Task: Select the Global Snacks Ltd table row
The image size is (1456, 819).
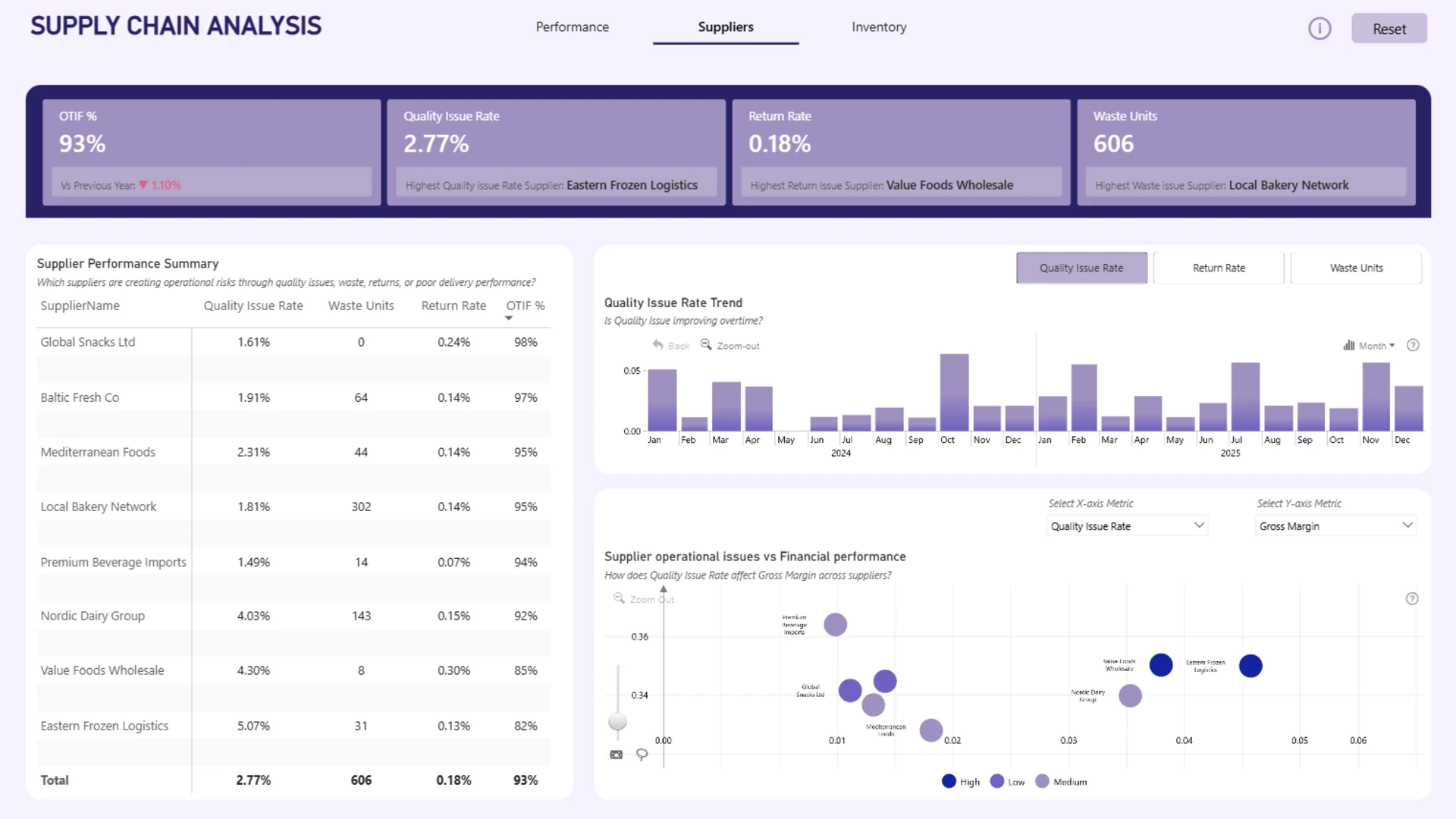Action: [293, 342]
